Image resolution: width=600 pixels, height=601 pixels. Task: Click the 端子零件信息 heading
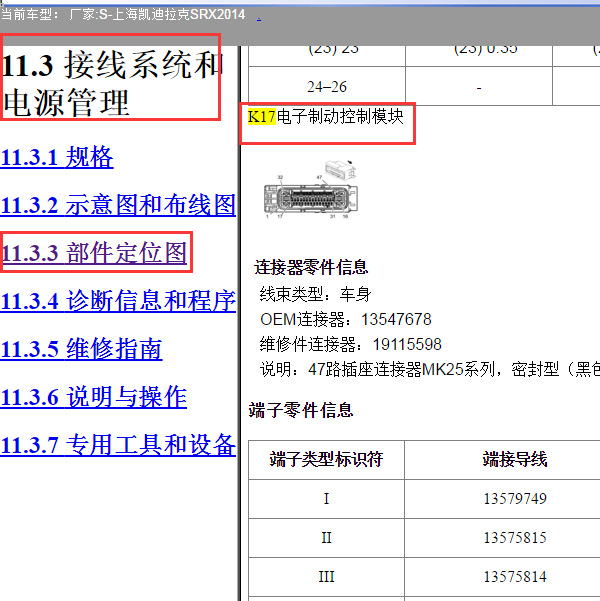pos(301,411)
